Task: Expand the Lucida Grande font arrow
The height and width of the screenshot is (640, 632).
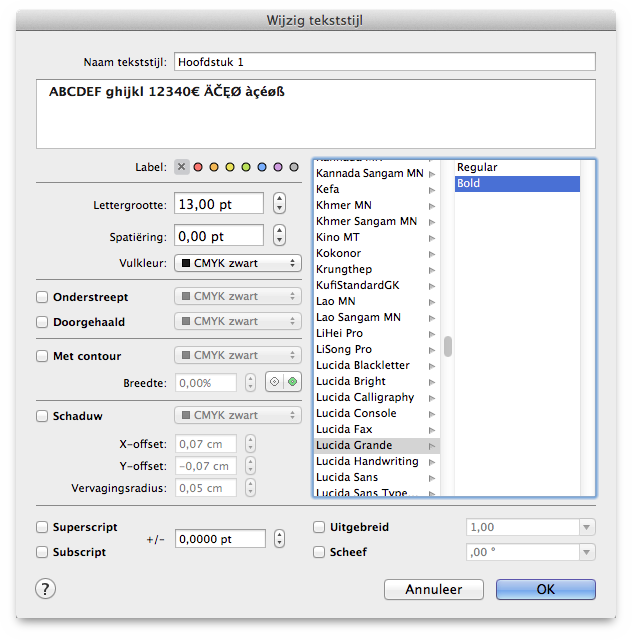Action: click(x=432, y=446)
